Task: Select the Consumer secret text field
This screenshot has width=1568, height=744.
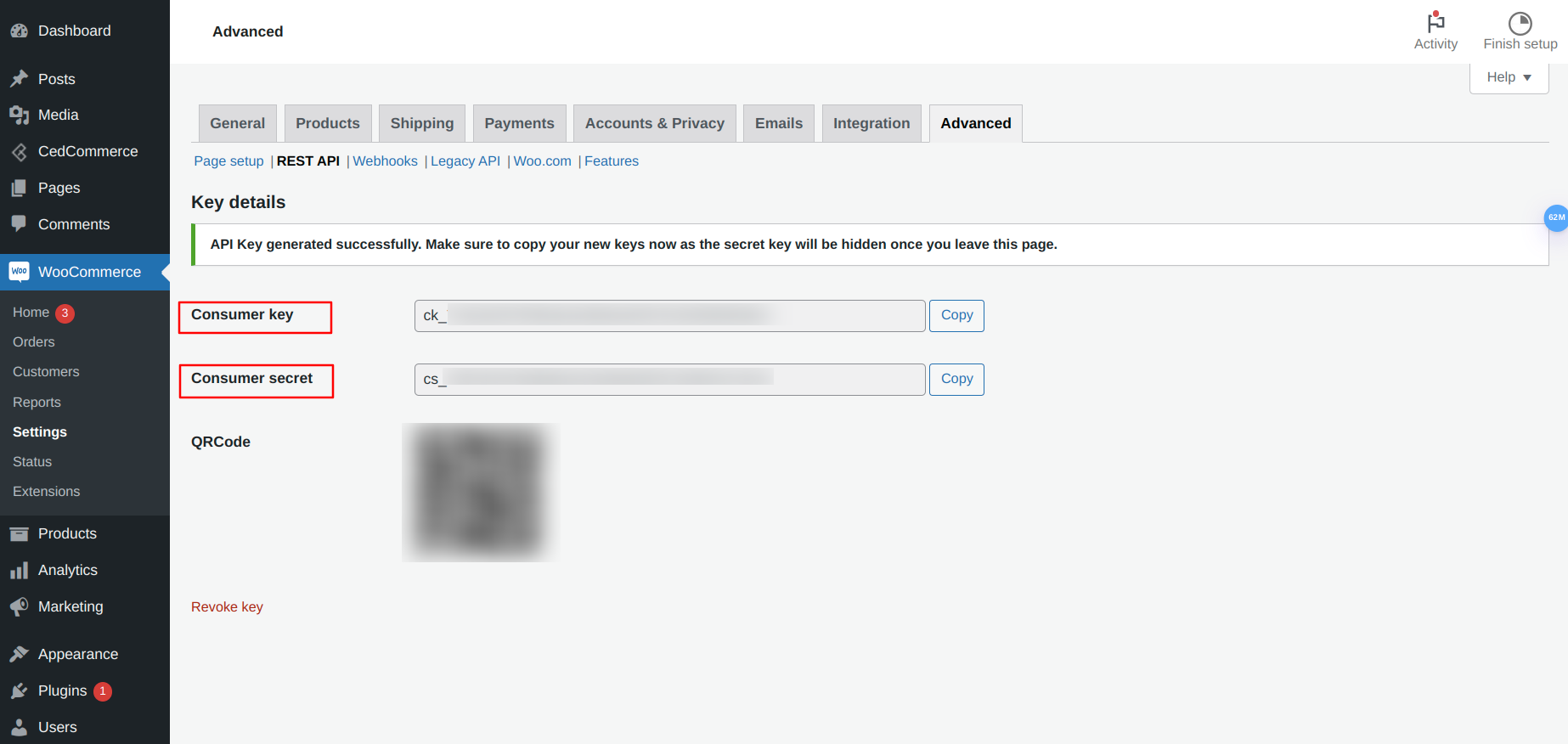Action: pyautogui.click(x=669, y=380)
